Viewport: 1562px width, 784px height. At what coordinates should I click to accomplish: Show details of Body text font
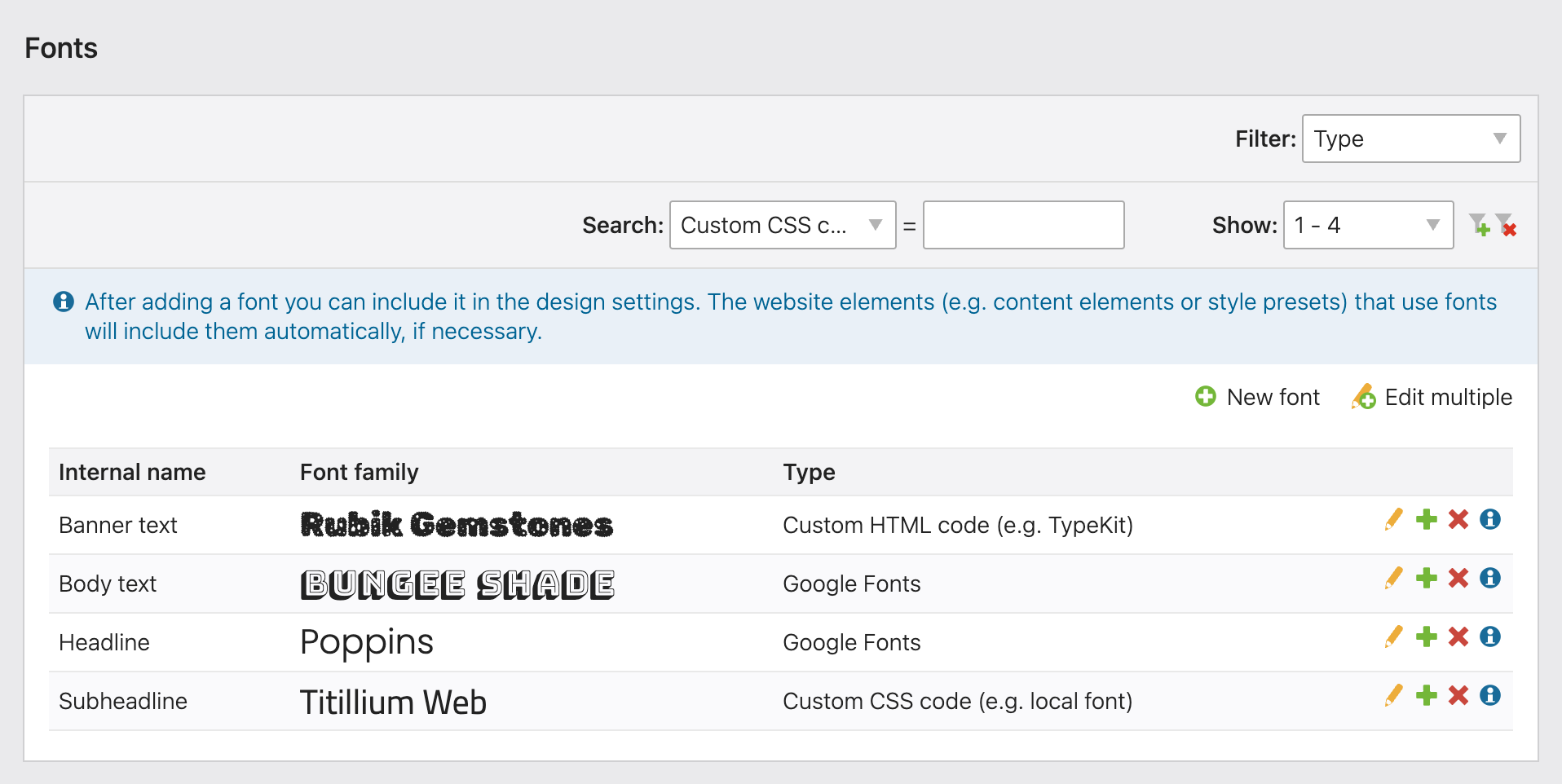pyautogui.click(x=1489, y=579)
